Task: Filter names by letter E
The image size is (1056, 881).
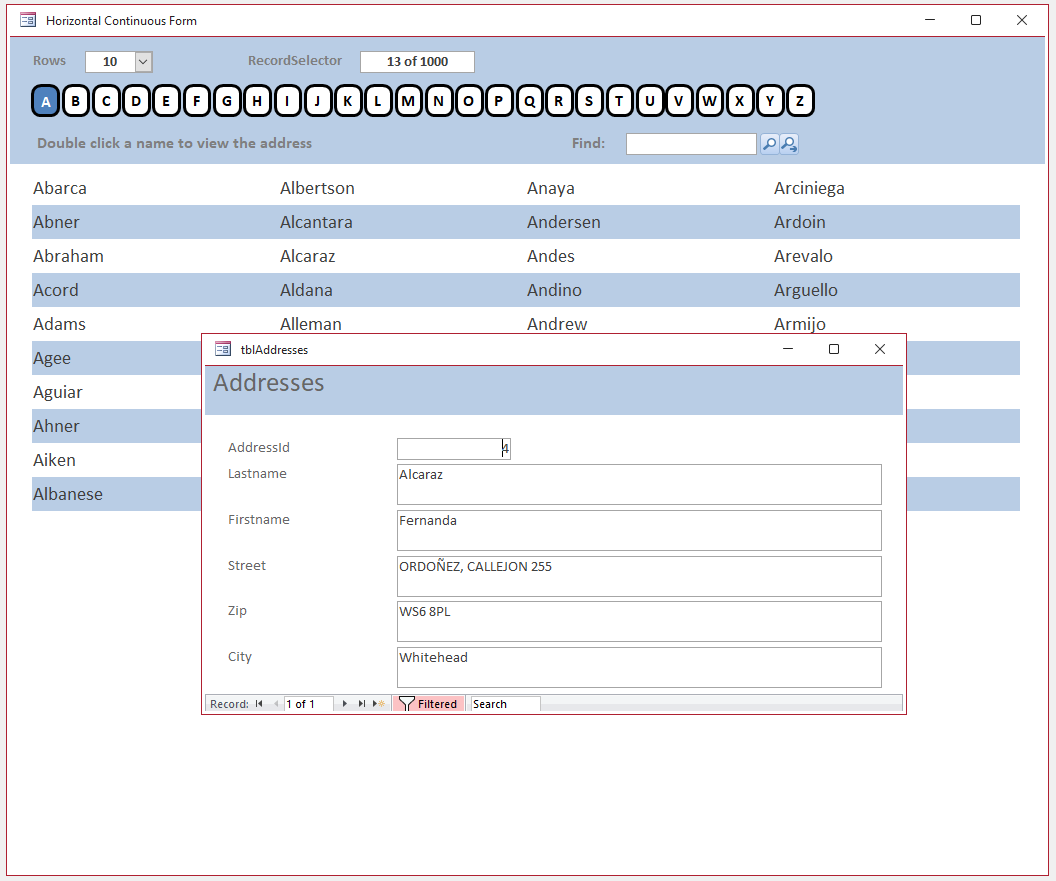Action: [x=166, y=101]
